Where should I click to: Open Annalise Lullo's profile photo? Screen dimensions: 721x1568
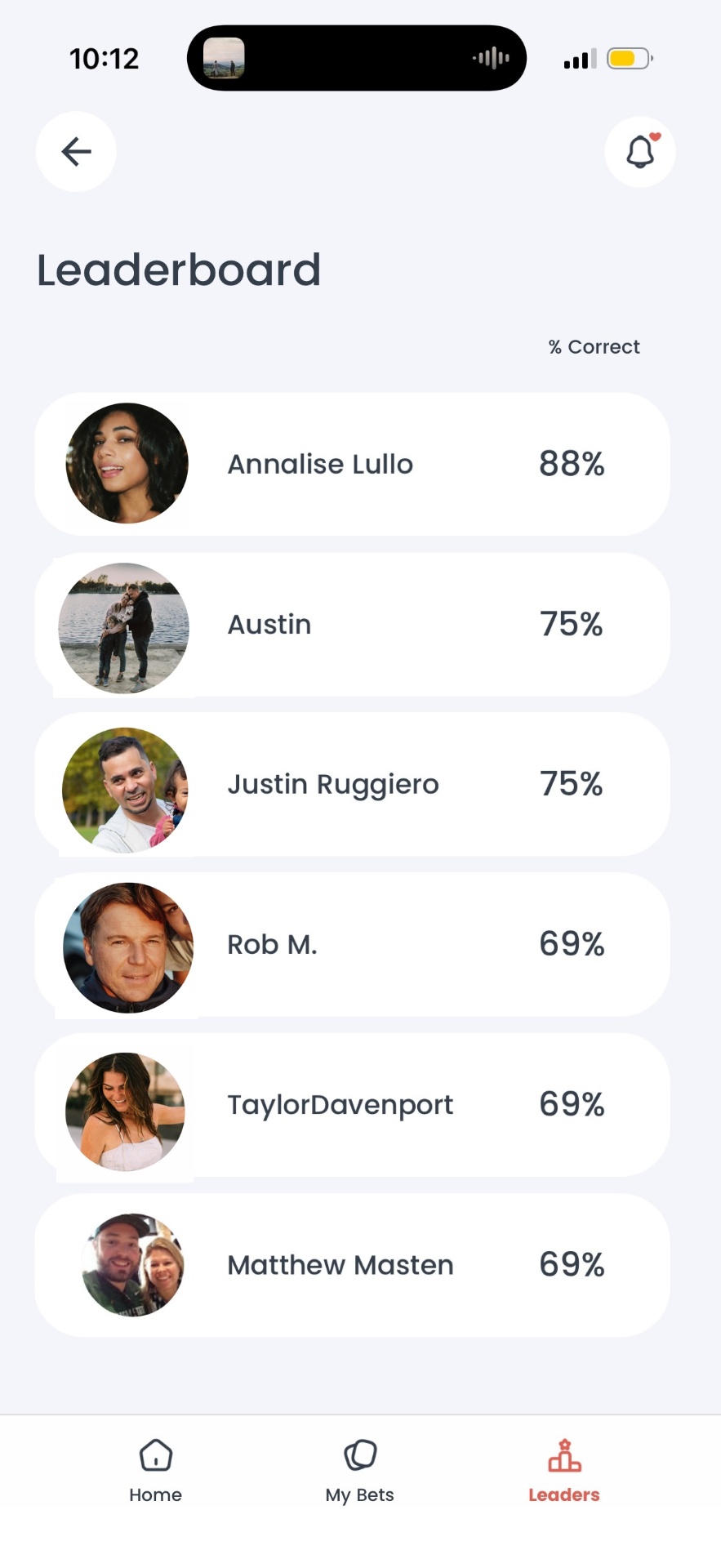[x=127, y=463]
